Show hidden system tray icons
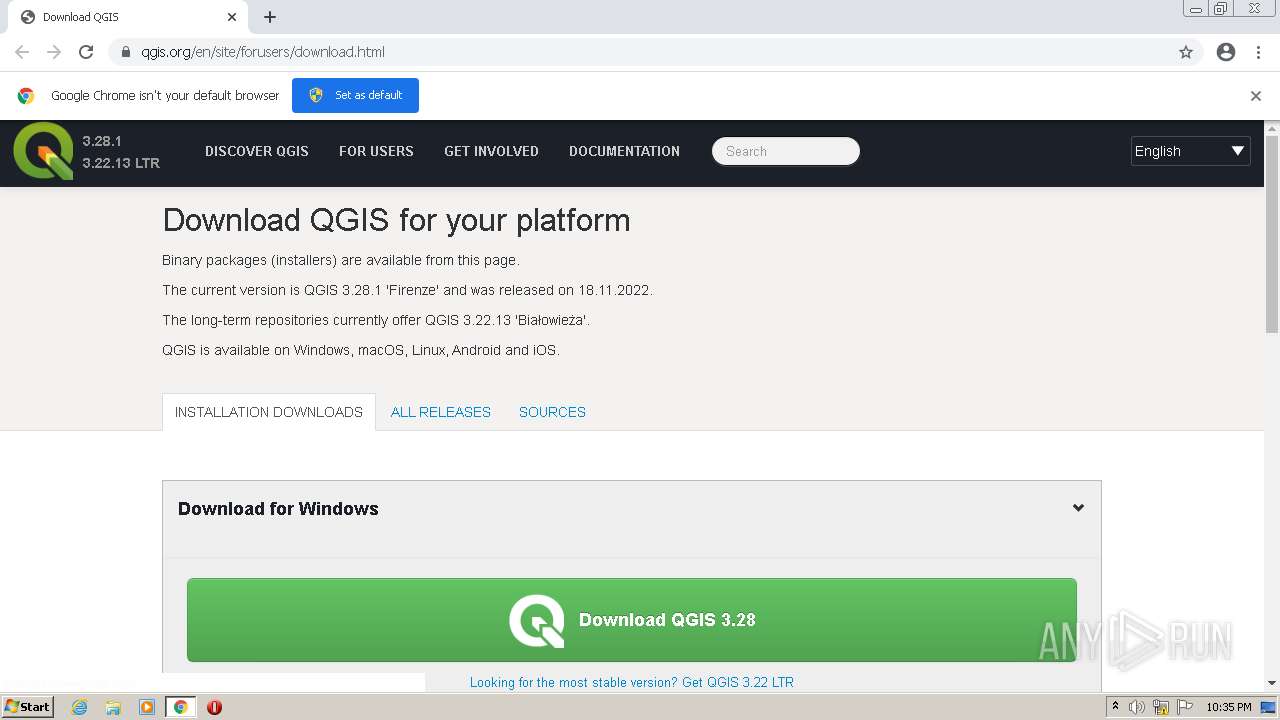This screenshot has width=1280, height=720. click(1115, 707)
